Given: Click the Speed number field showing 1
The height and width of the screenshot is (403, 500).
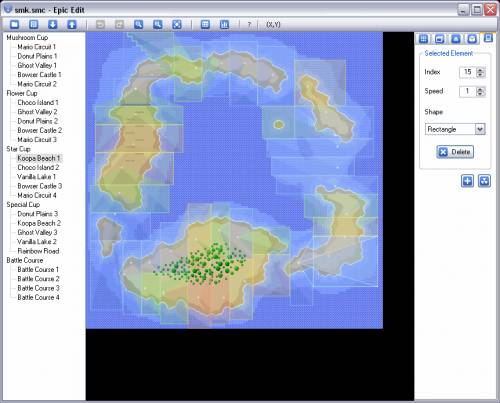Looking at the screenshot, I should [x=468, y=91].
